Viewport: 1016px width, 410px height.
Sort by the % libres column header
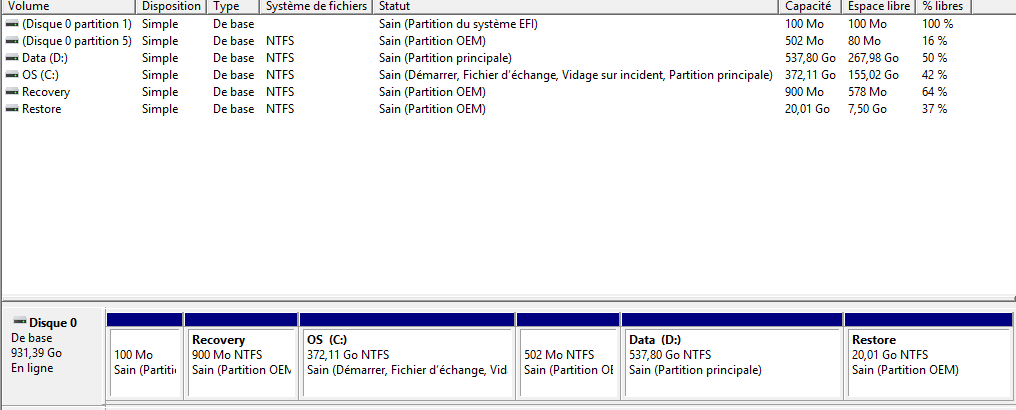(x=944, y=6)
